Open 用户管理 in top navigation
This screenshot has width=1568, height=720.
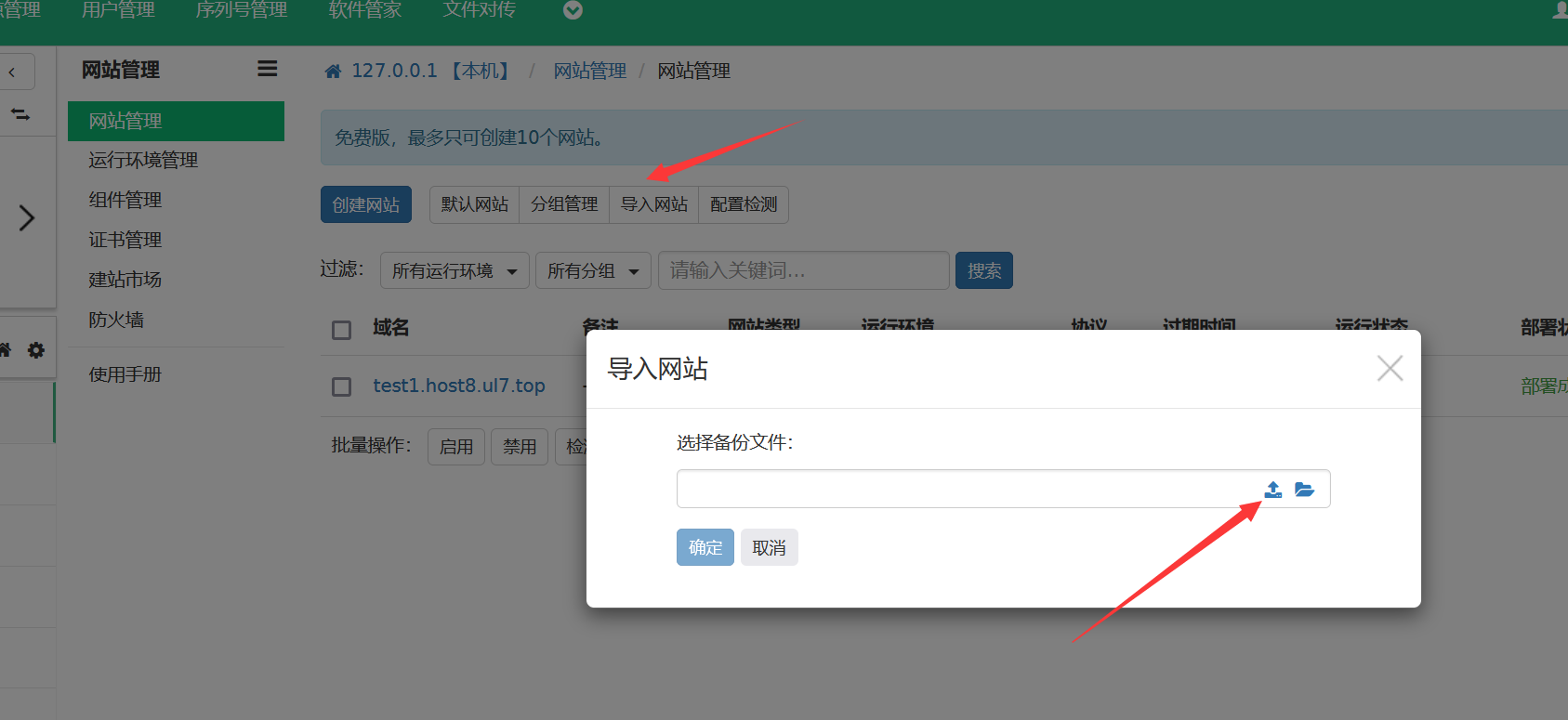pos(118,10)
